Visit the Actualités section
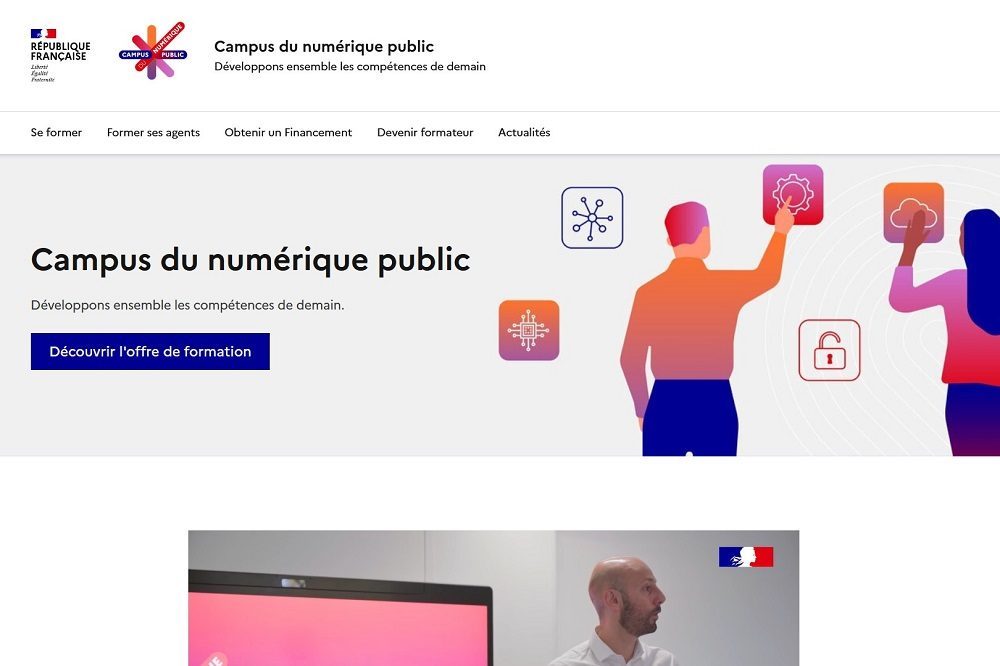 (524, 133)
